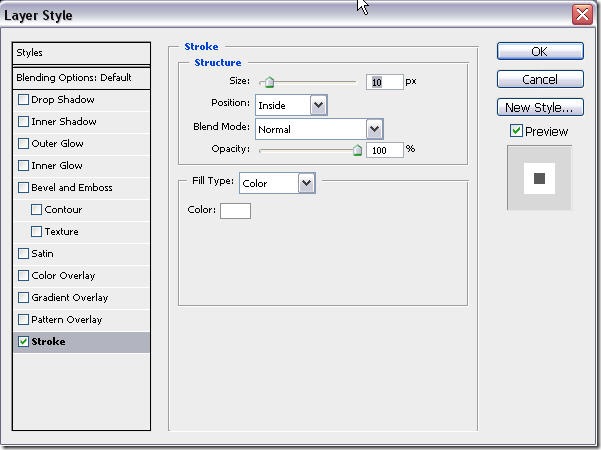This screenshot has height=450, width=601.
Task: Close the Layer Style dialog
Action: [581, 15]
